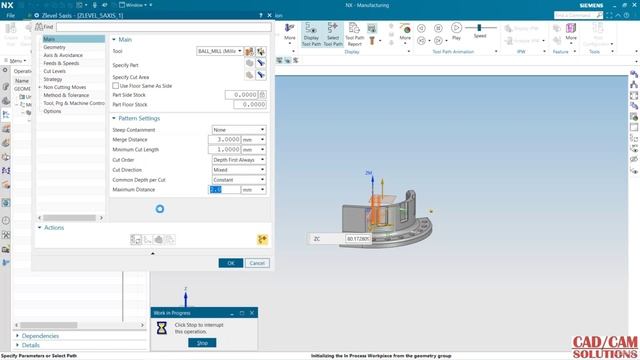Enable Use Floor Same As Side checkbox
The image size is (640, 360).
pos(116,86)
